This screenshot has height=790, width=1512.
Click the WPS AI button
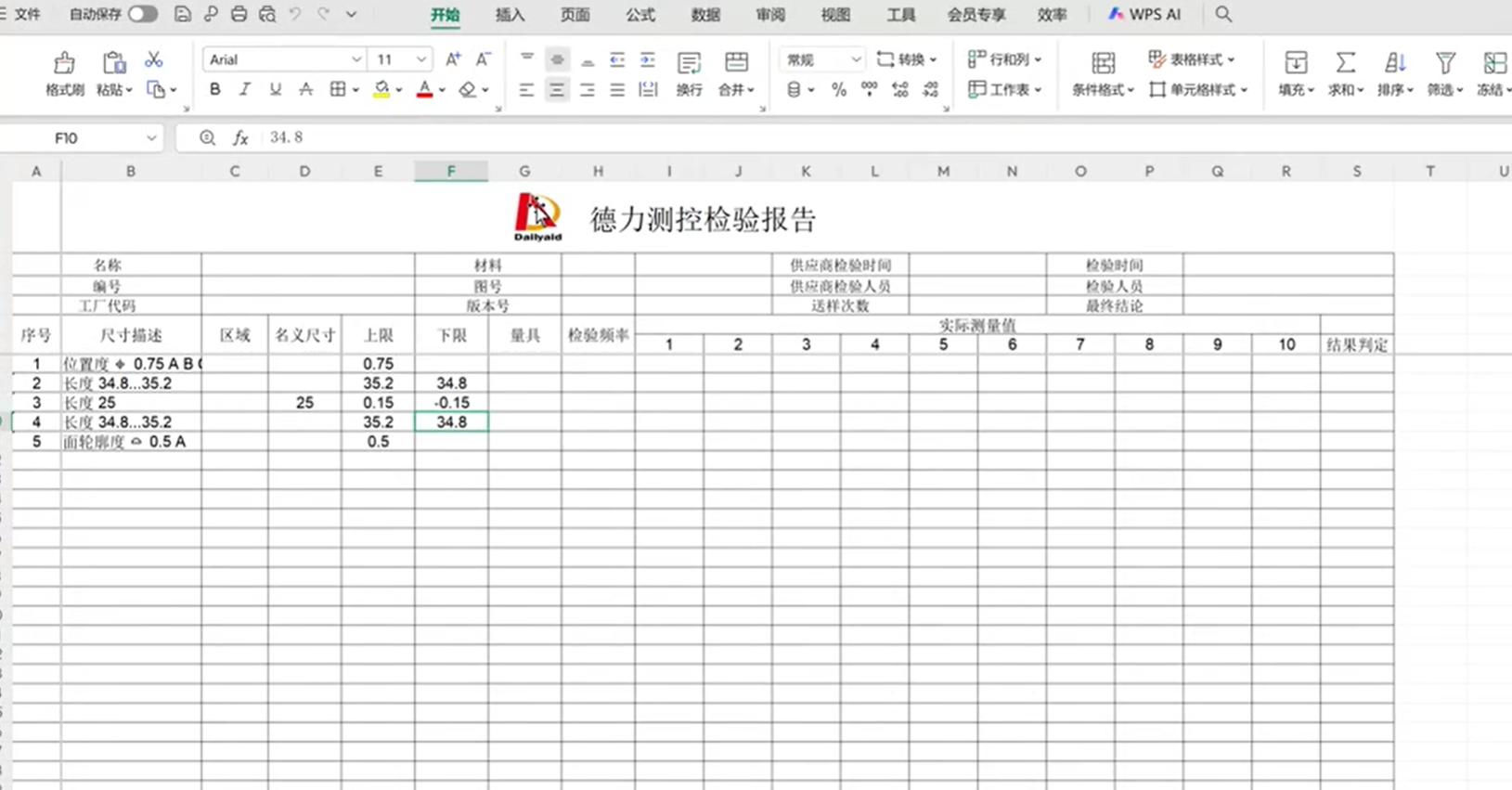pyautogui.click(x=1144, y=15)
